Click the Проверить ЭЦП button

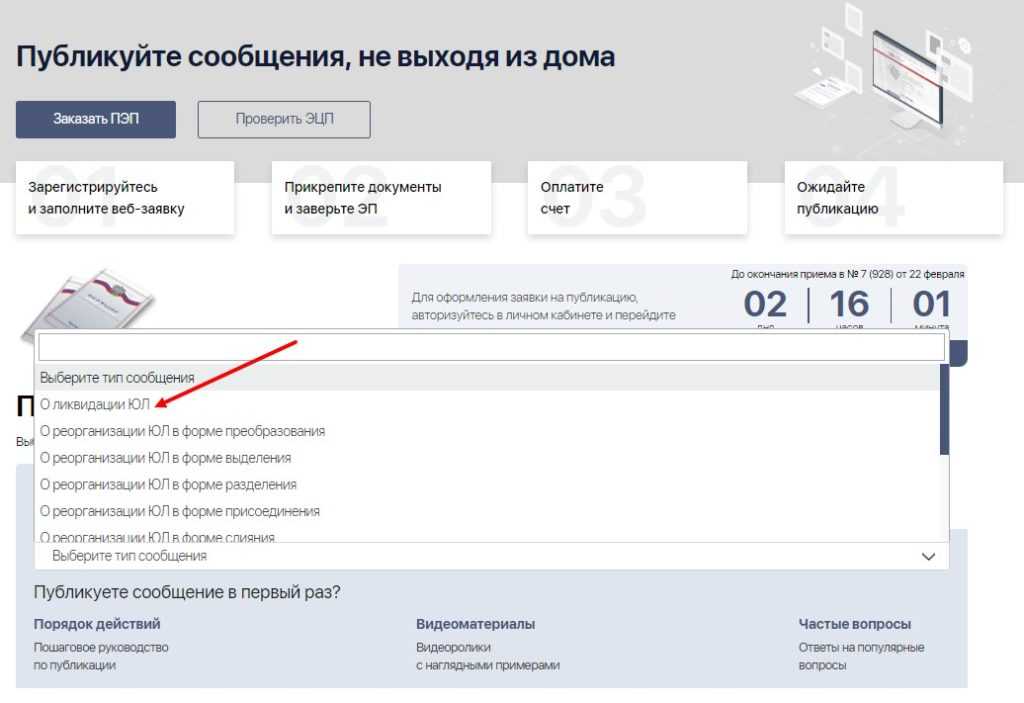click(284, 119)
